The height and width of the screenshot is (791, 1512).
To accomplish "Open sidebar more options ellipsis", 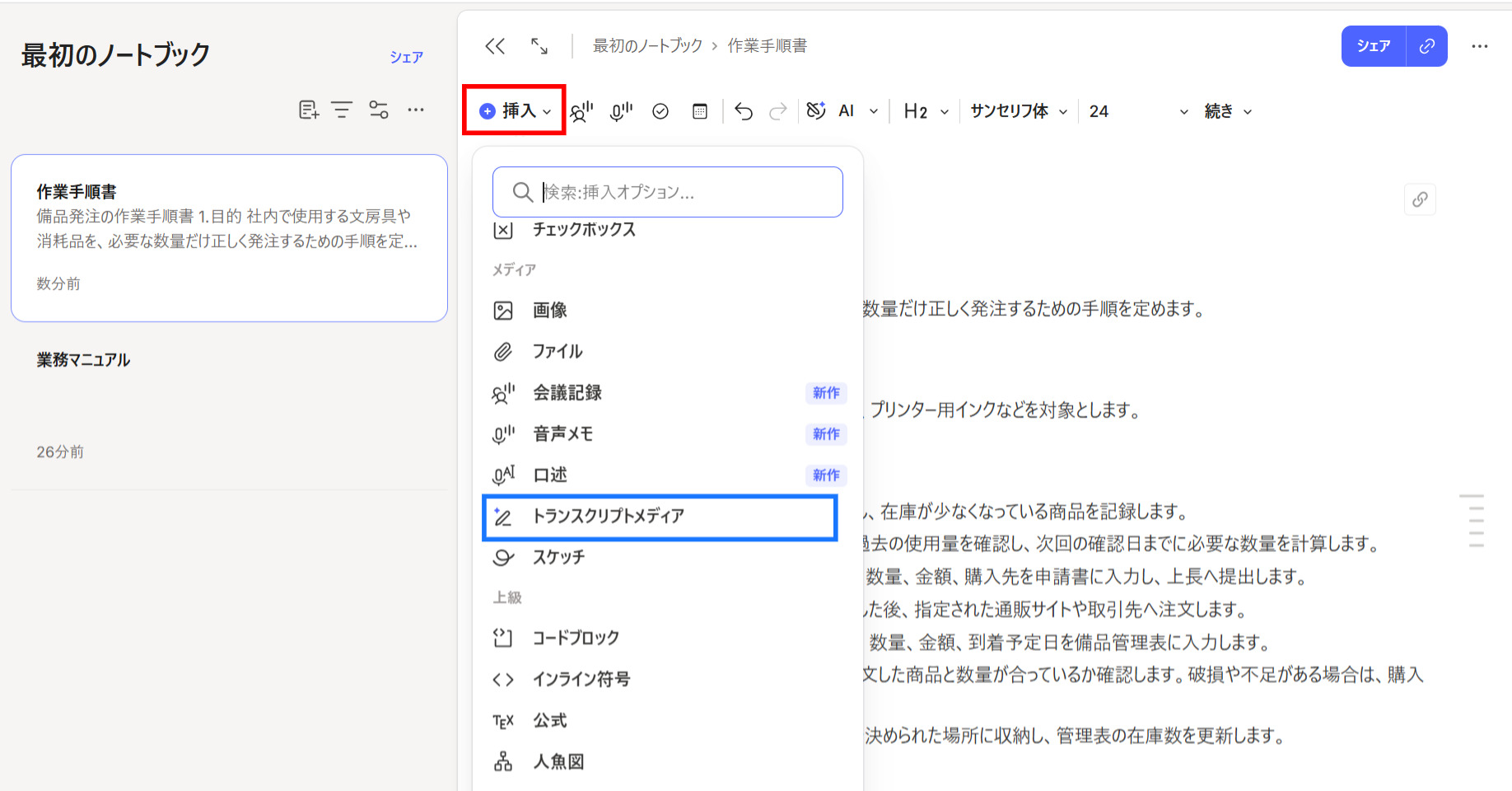I will click(416, 110).
